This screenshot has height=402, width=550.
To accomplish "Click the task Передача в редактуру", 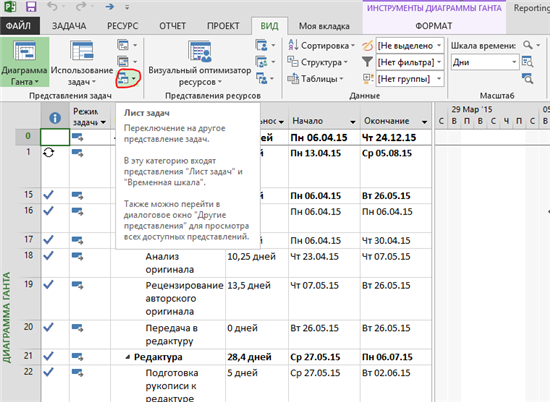I will pyautogui.click(x=172, y=335).
